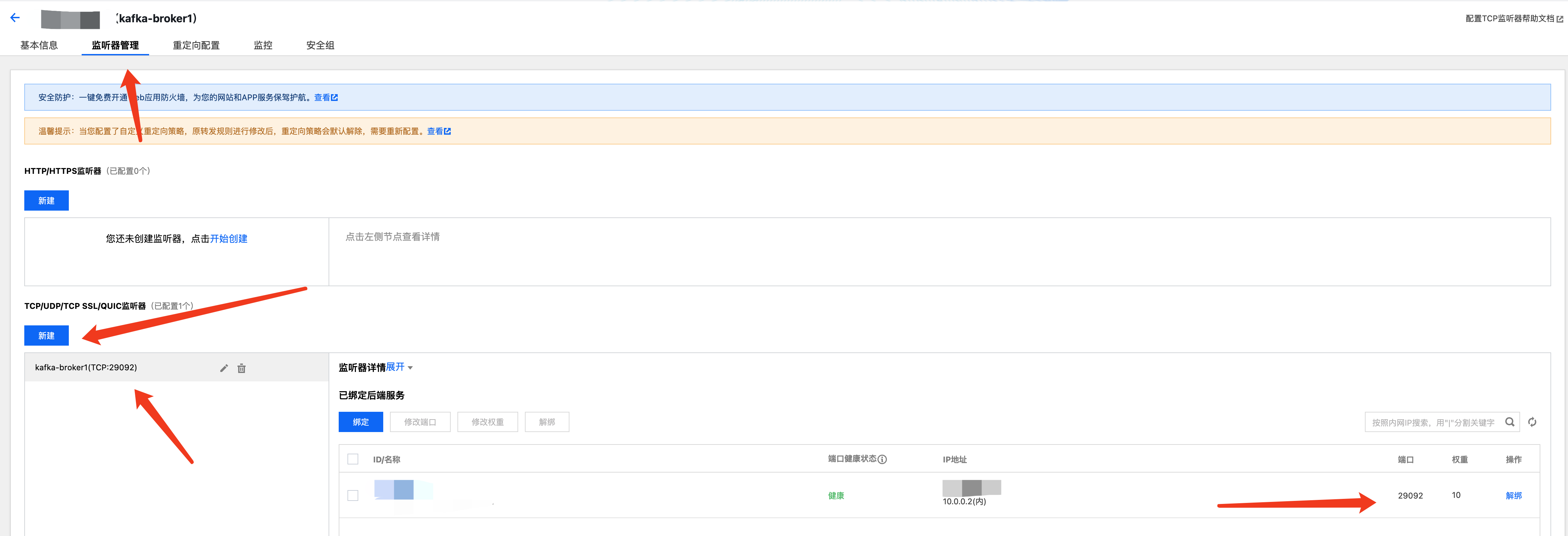Viewport: 1568px width, 536px height.
Task: Click the search magnifier icon
Action: click(x=1510, y=422)
